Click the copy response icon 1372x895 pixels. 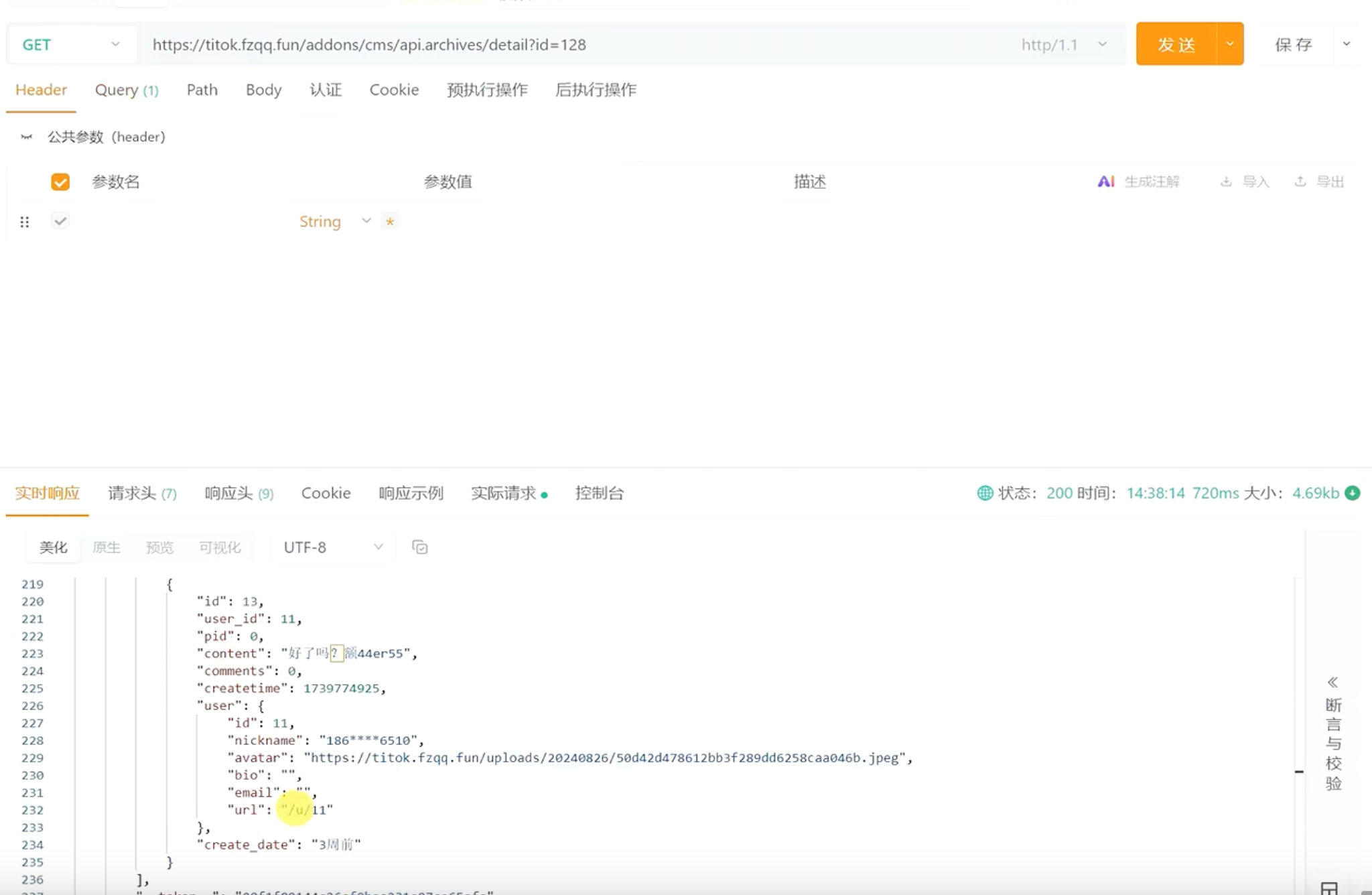click(420, 547)
